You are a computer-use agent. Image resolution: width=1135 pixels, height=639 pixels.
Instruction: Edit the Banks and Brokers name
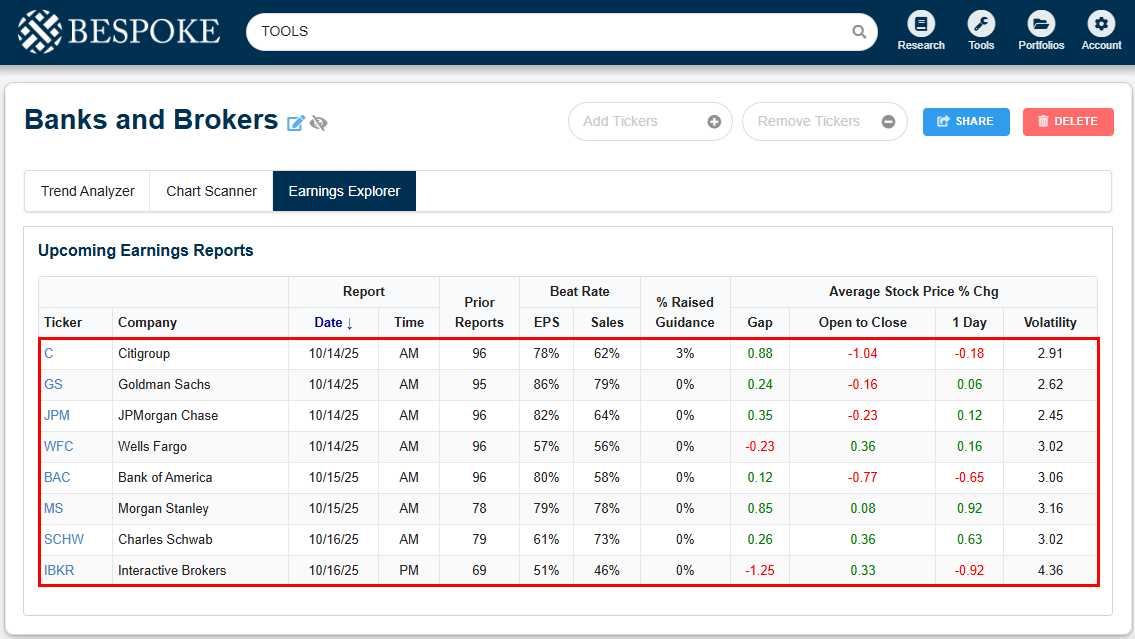[296, 123]
